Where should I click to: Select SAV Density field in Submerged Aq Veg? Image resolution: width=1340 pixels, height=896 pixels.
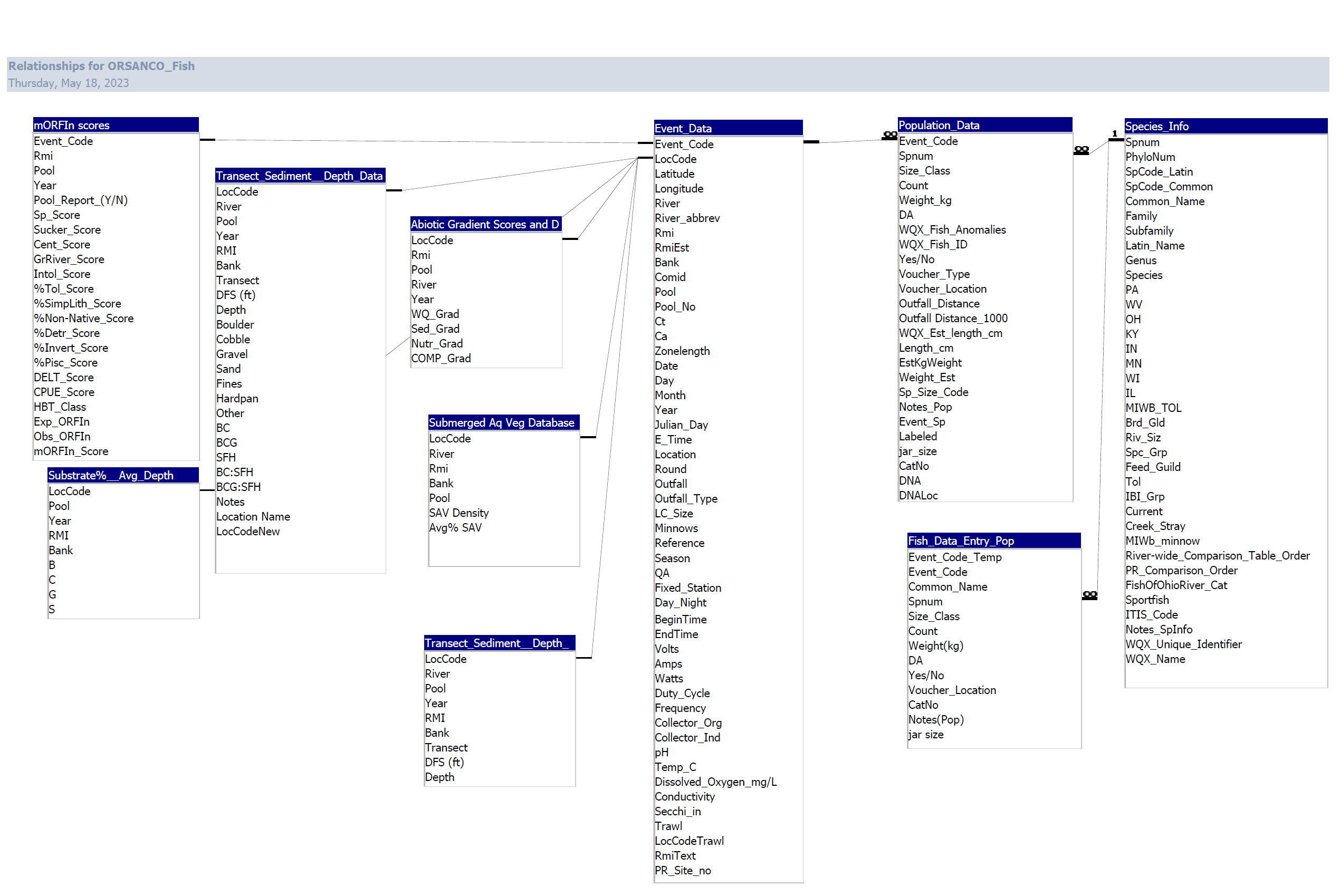click(x=458, y=513)
